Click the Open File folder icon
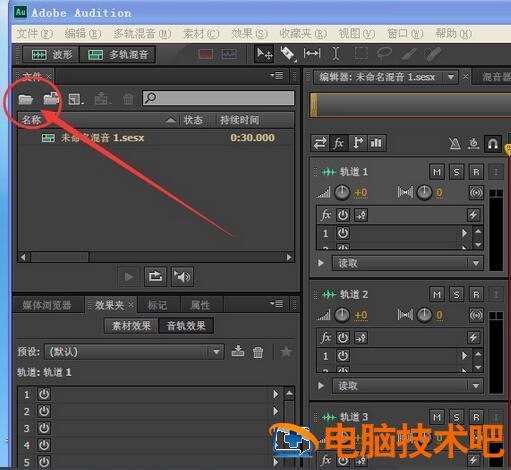This screenshot has height=470, width=511. click(26, 99)
